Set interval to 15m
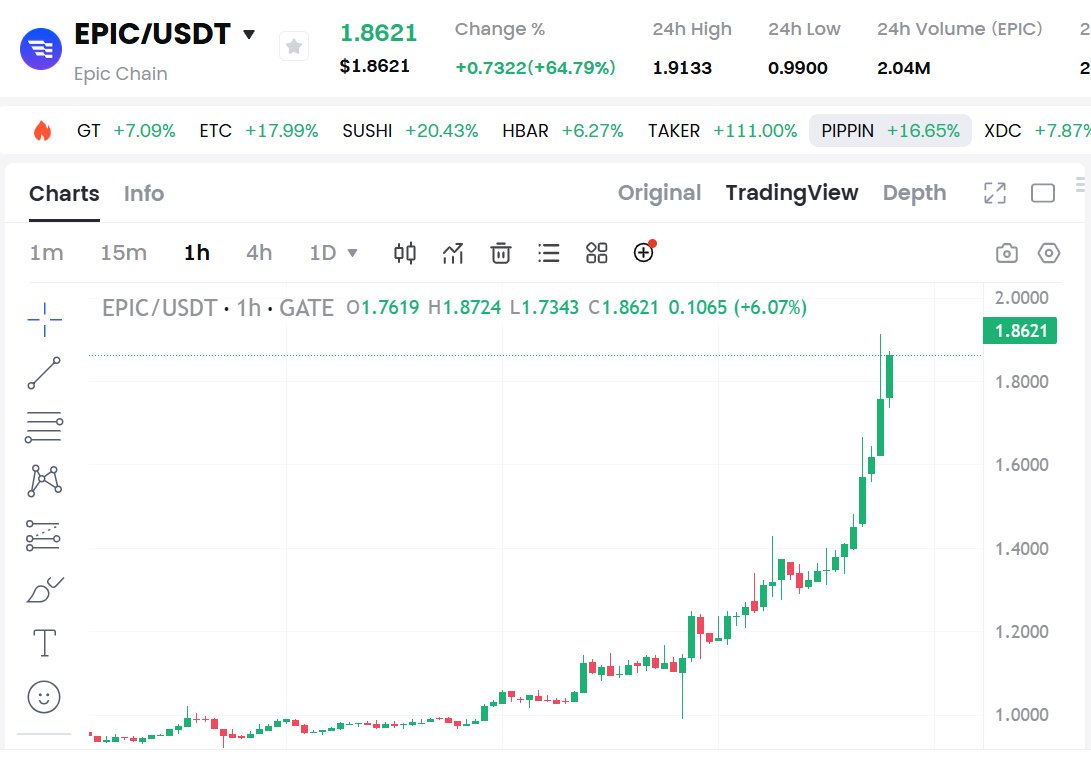Image resolution: width=1091 pixels, height=757 pixels. [123, 253]
